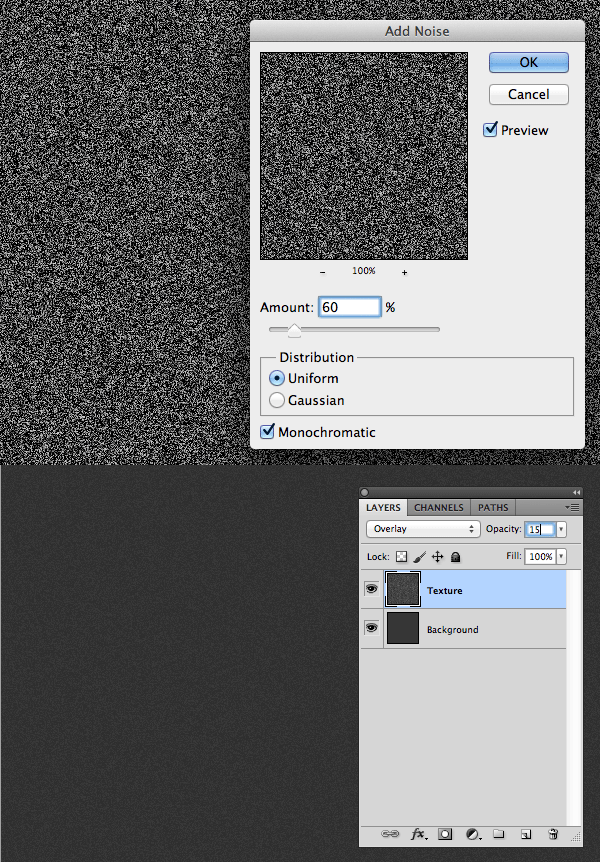Uncheck the Monochromatic option

(x=267, y=432)
